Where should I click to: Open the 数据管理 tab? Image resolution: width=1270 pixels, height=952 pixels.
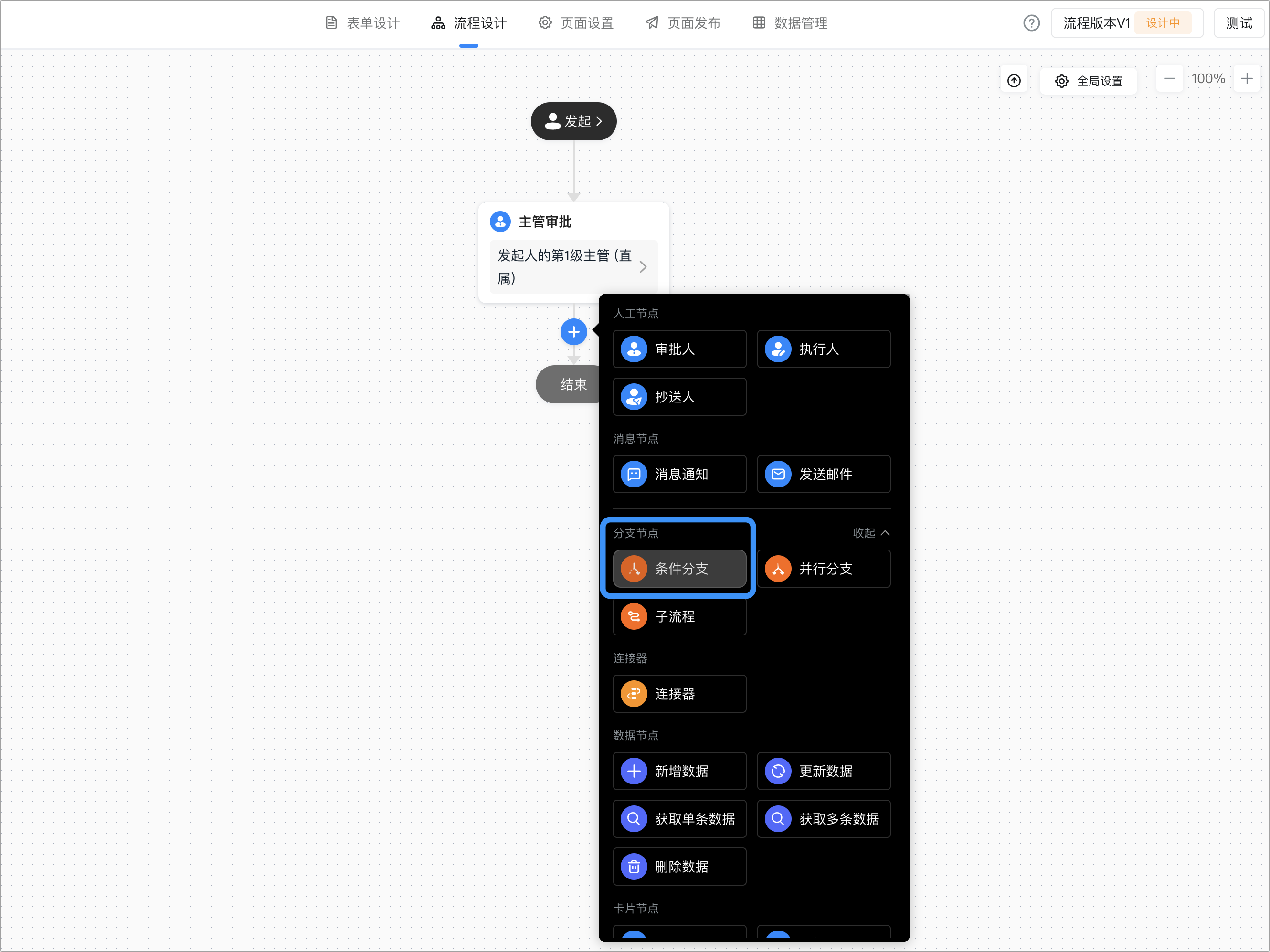point(790,23)
